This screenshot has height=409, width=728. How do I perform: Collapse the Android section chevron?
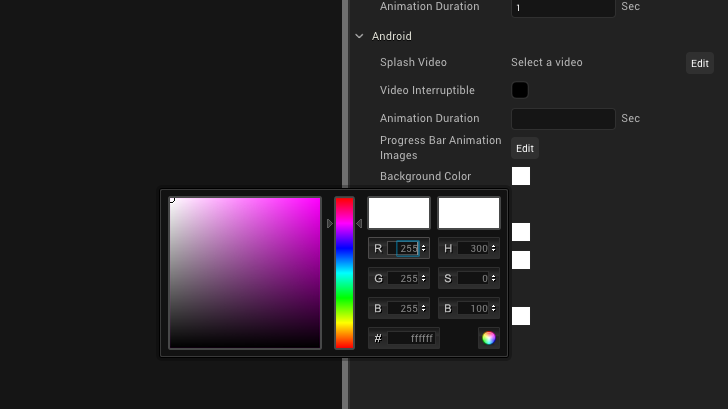359,36
